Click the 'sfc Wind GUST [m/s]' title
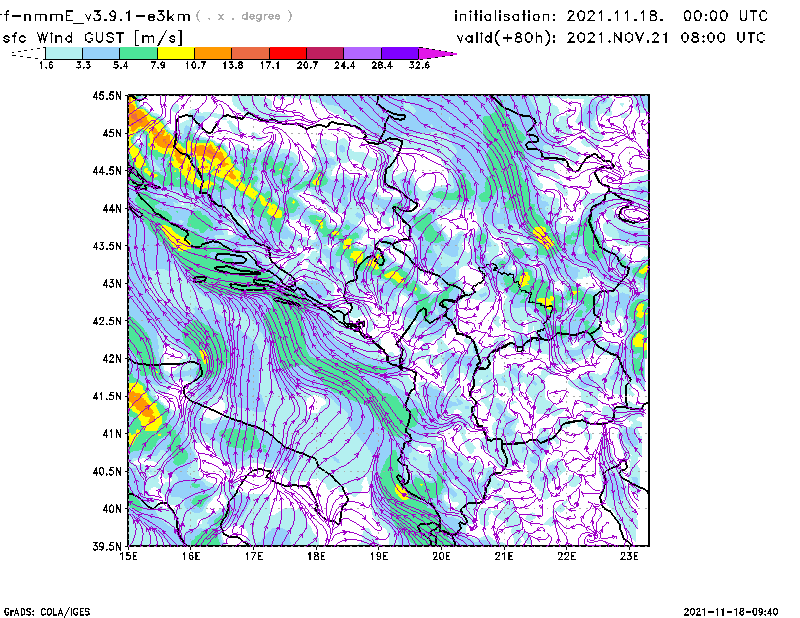 pyautogui.click(x=92, y=38)
